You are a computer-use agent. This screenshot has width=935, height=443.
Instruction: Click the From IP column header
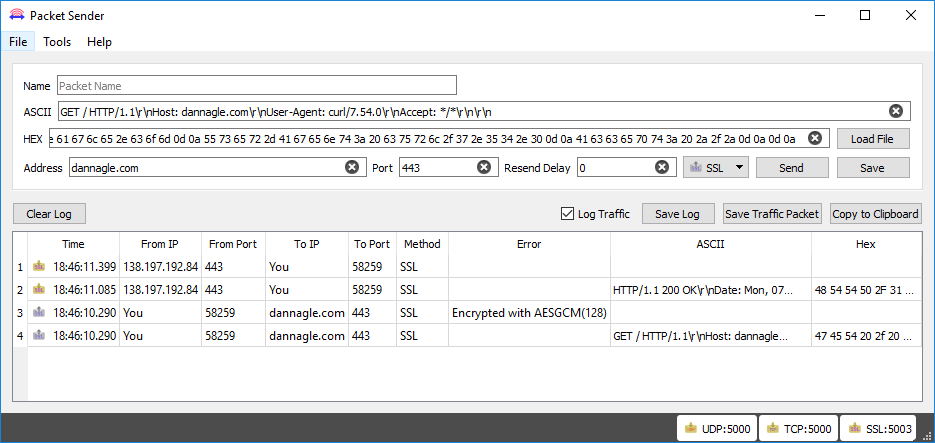(159, 243)
